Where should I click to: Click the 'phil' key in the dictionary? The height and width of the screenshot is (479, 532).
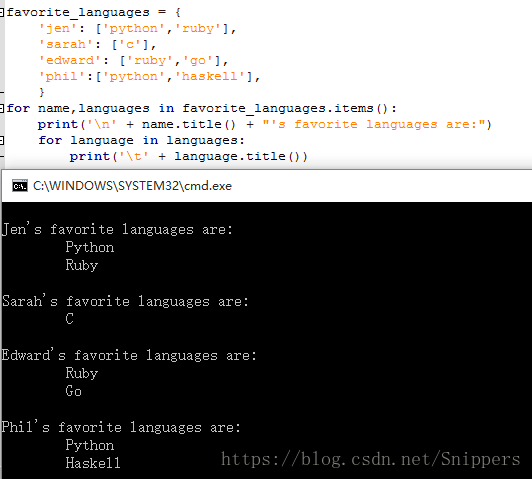point(62,76)
